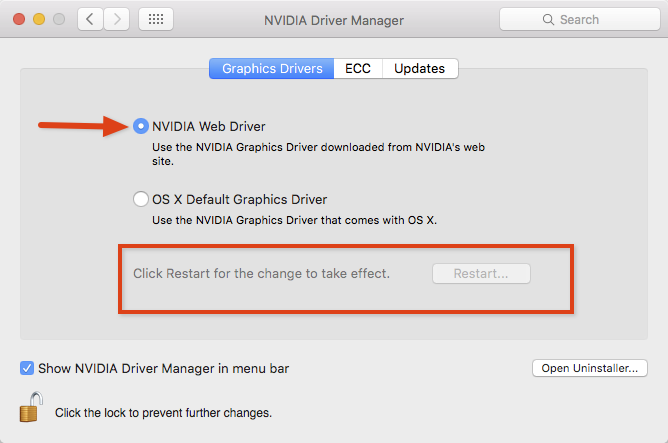Click 'Click Restart for the change to take effect.' text
This screenshot has height=443, width=668.
click(261, 273)
